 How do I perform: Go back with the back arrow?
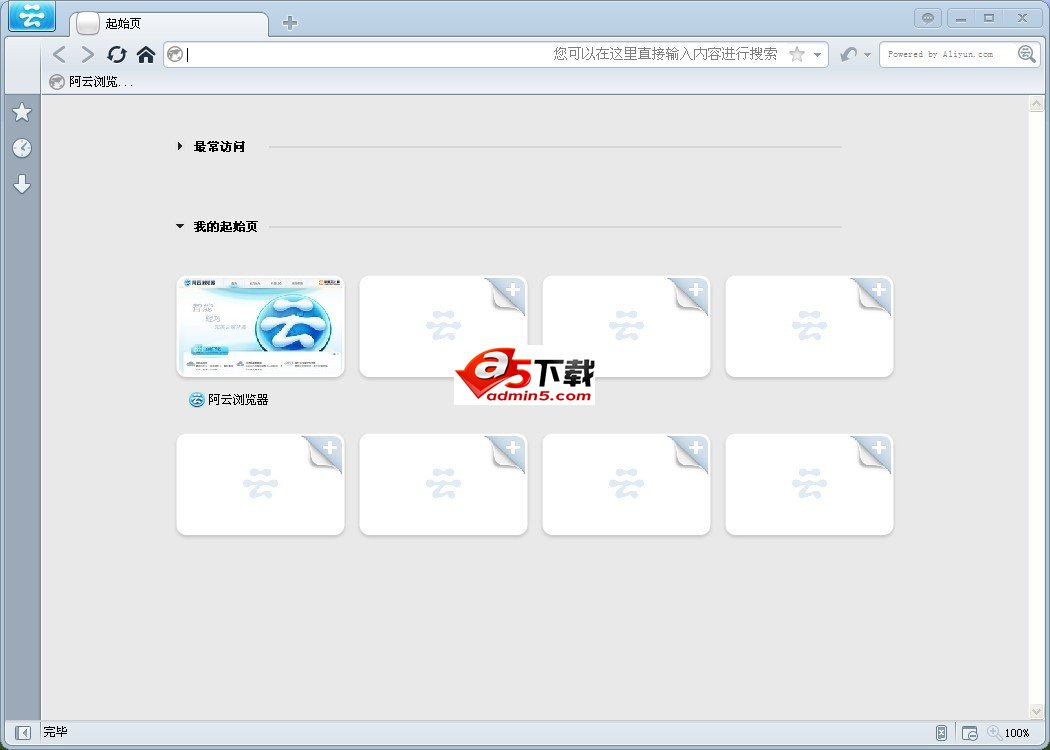[x=59, y=54]
